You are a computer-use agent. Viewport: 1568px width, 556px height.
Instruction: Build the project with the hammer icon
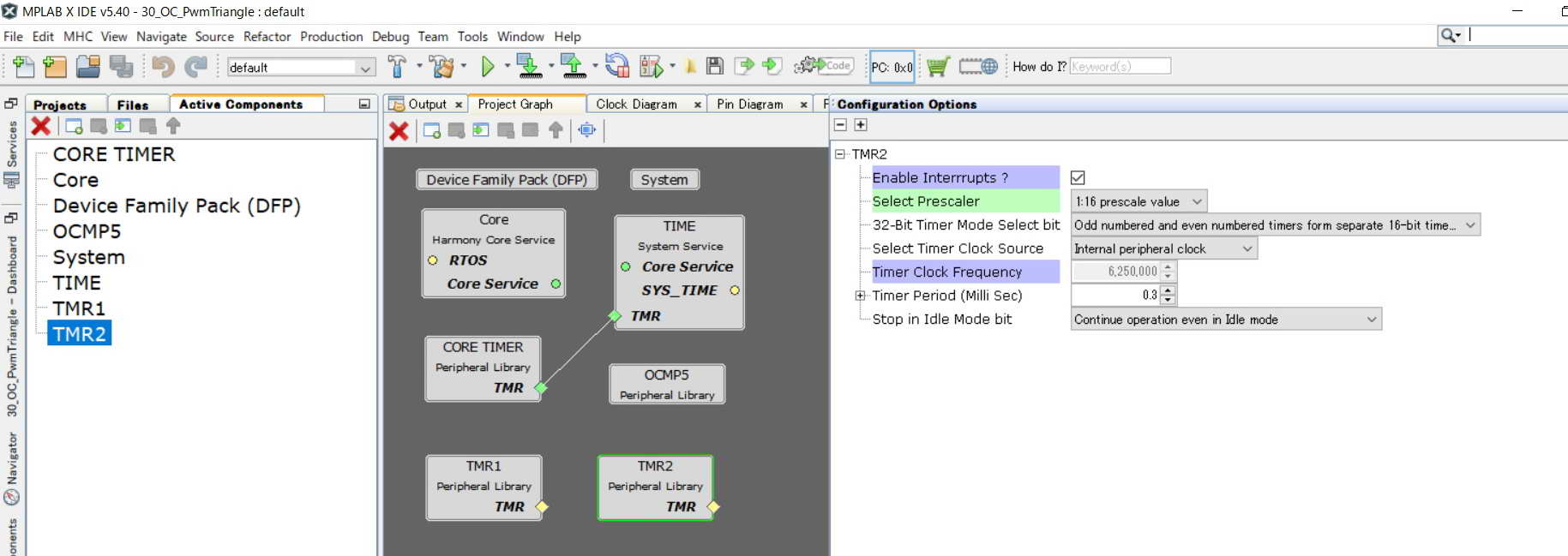[x=397, y=66]
